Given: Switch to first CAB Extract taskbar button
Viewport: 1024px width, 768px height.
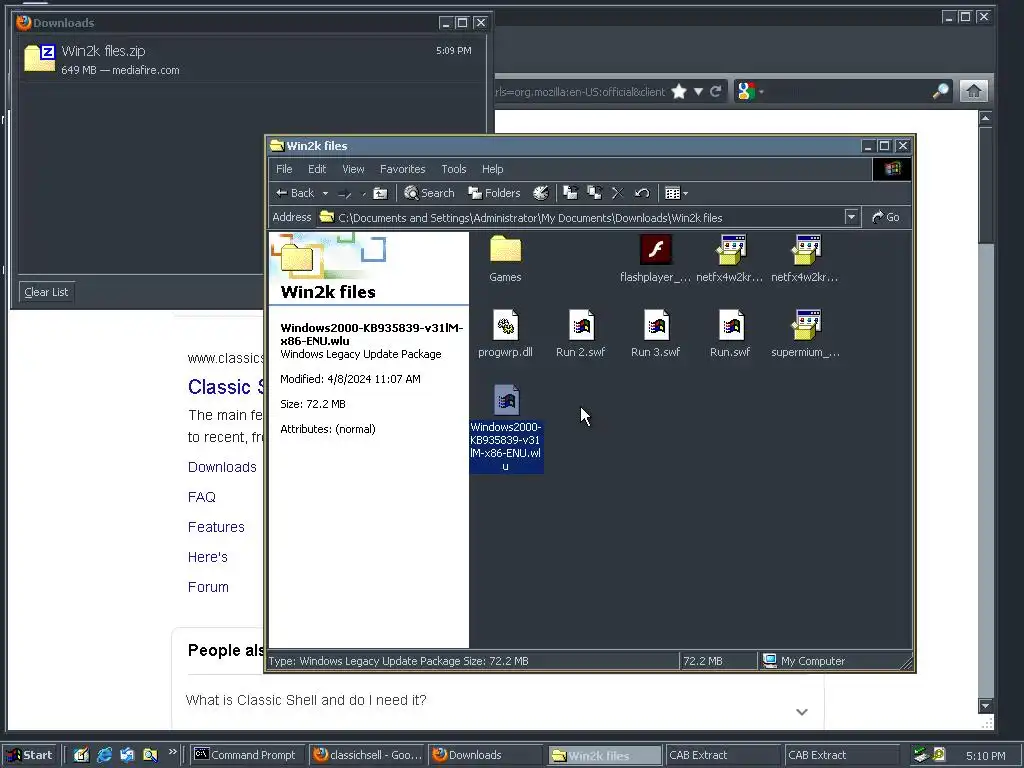Looking at the screenshot, I should 723,755.
